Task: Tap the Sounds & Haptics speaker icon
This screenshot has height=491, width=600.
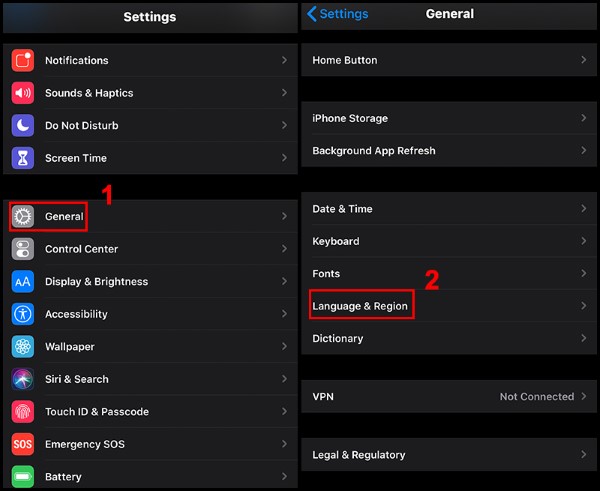Action: point(23,93)
